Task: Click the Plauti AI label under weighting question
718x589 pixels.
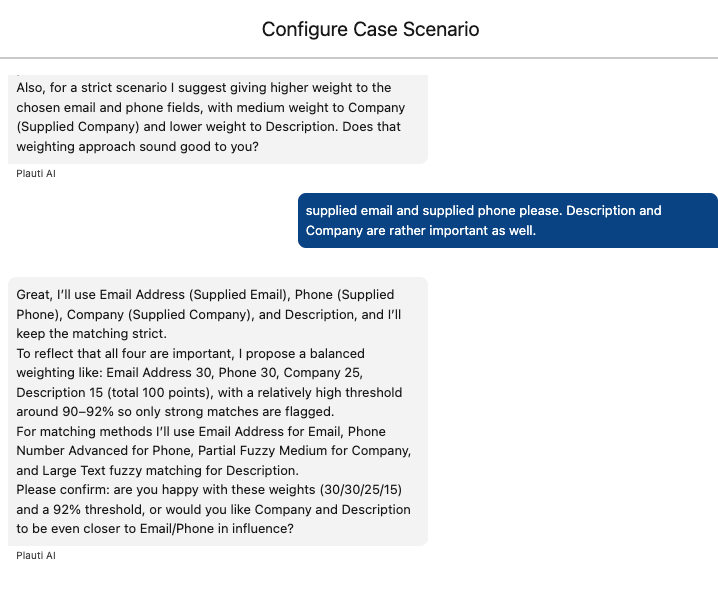Action: tap(36, 174)
